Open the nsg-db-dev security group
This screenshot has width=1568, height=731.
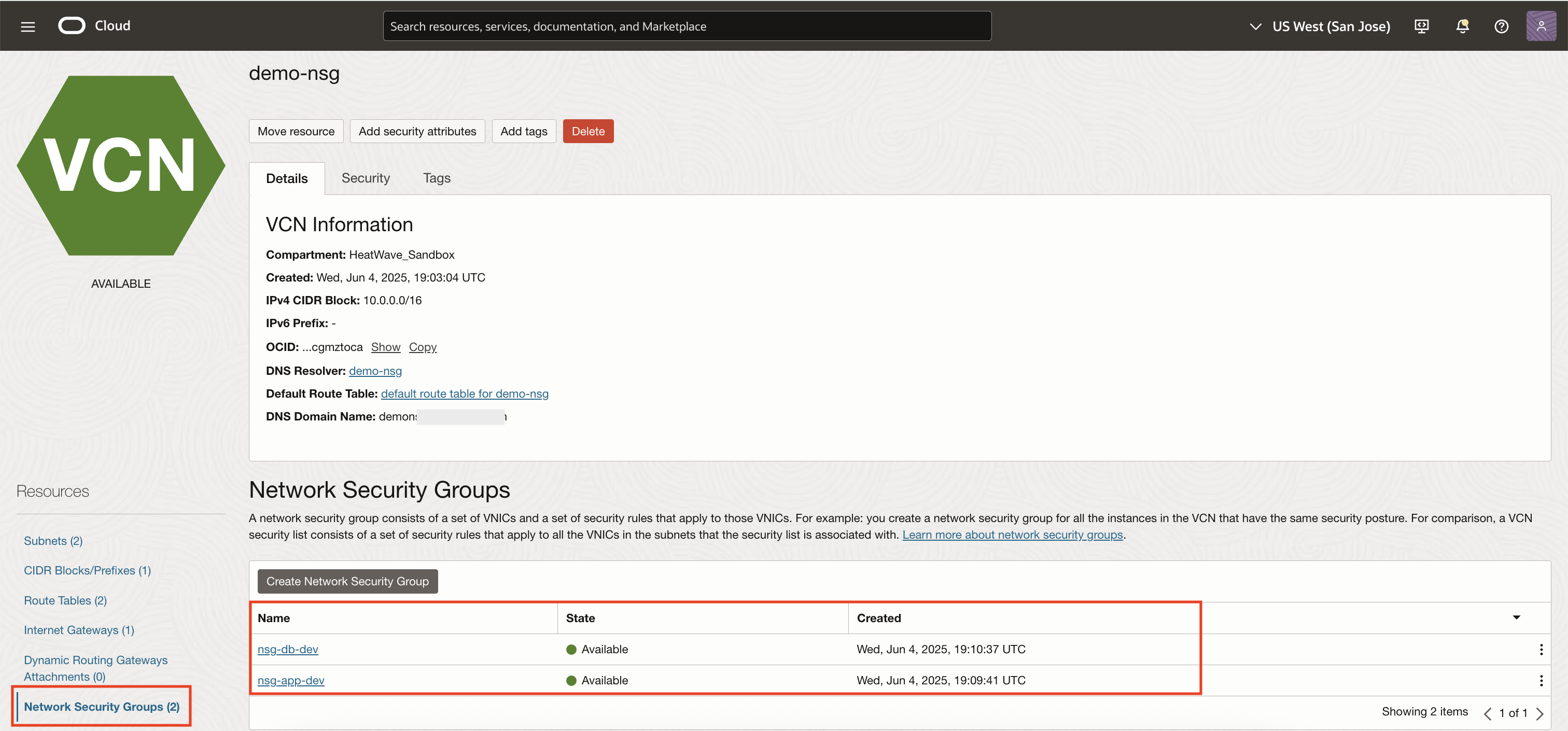[288, 649]
